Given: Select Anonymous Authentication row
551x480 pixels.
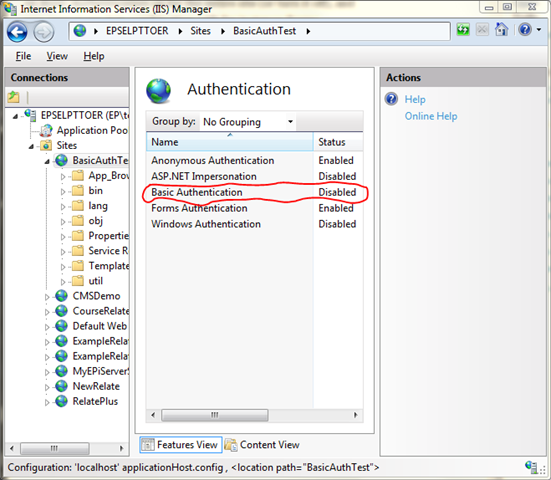Looking at the screenshot, I should pyautogui.click(x=255, y=161).
